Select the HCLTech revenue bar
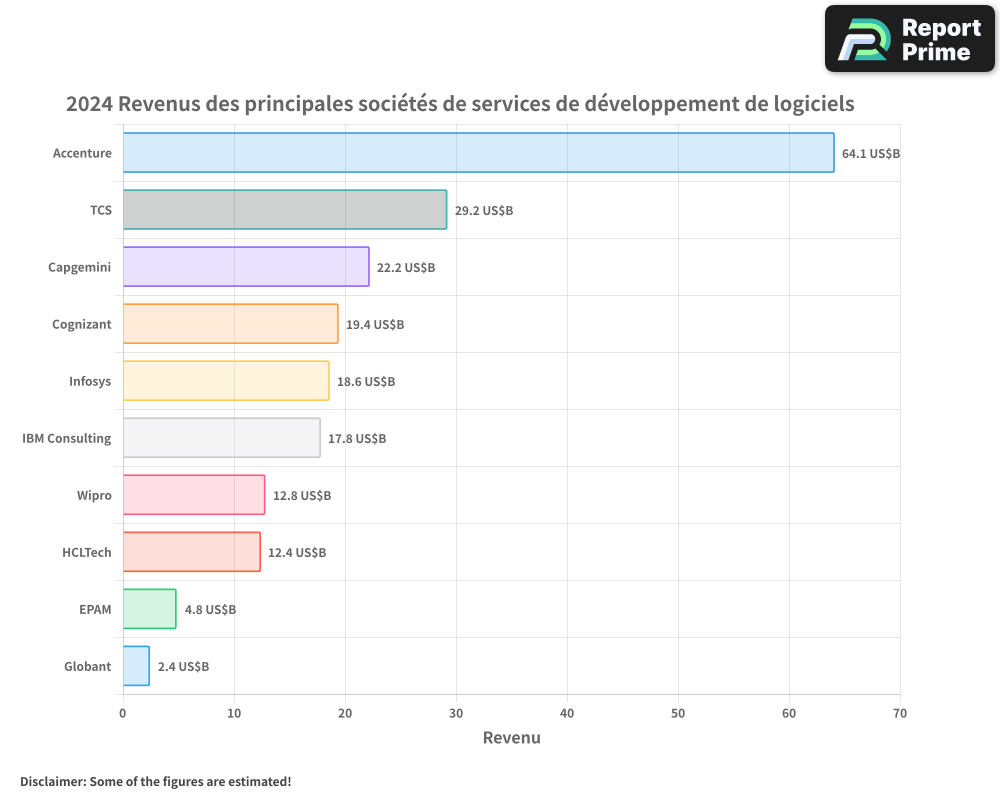 click(x=190, y=552)
